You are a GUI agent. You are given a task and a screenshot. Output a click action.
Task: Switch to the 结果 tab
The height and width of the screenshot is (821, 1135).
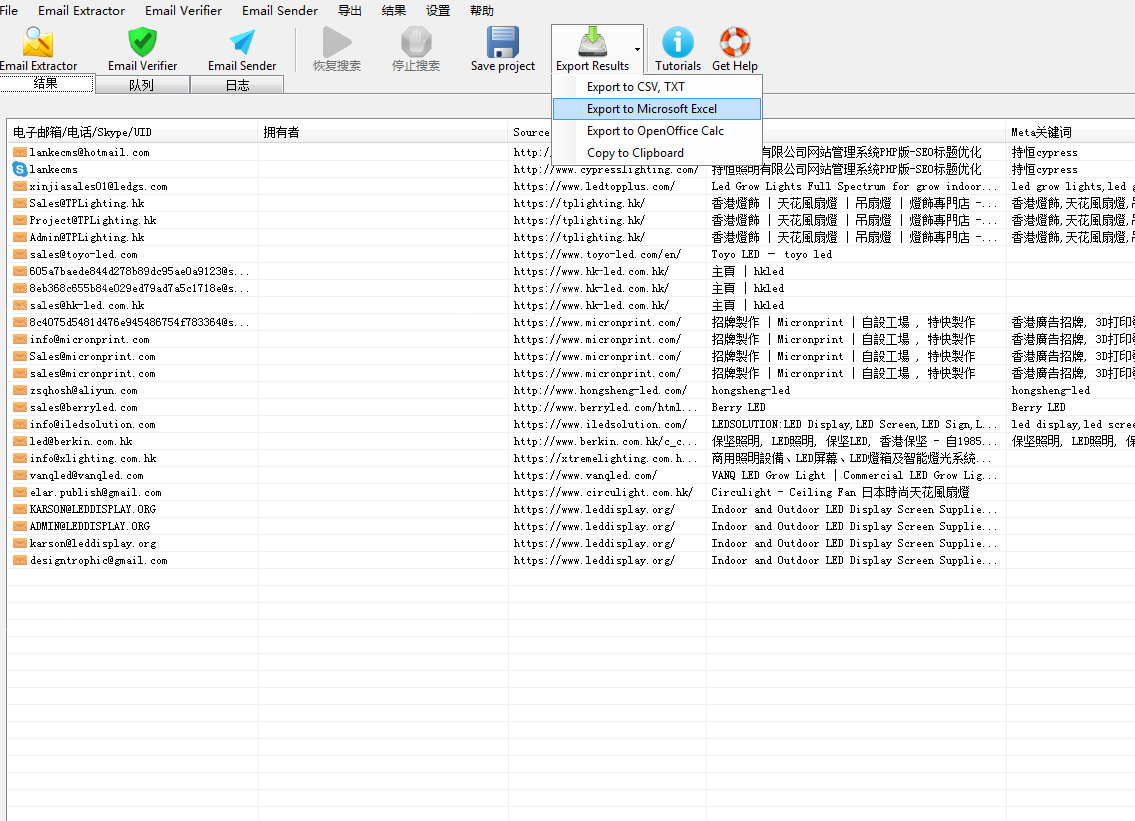point(46,84)
